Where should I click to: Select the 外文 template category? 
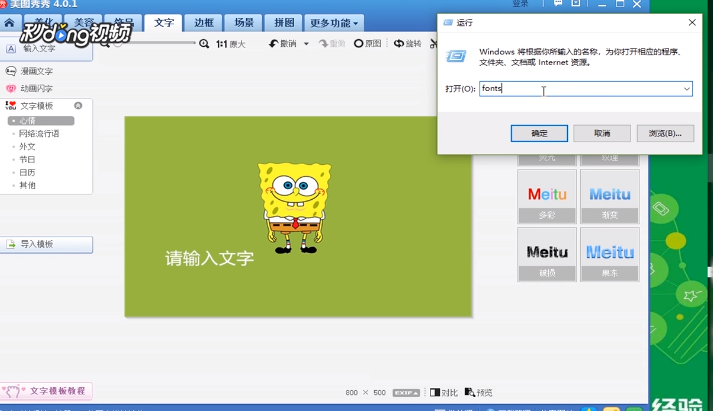(x=27, y=146)
